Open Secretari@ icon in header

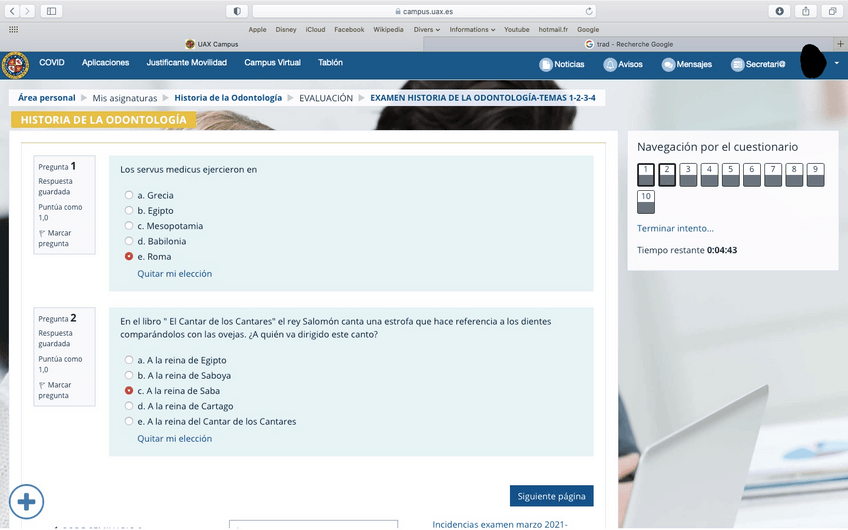[x=737, y=65]
